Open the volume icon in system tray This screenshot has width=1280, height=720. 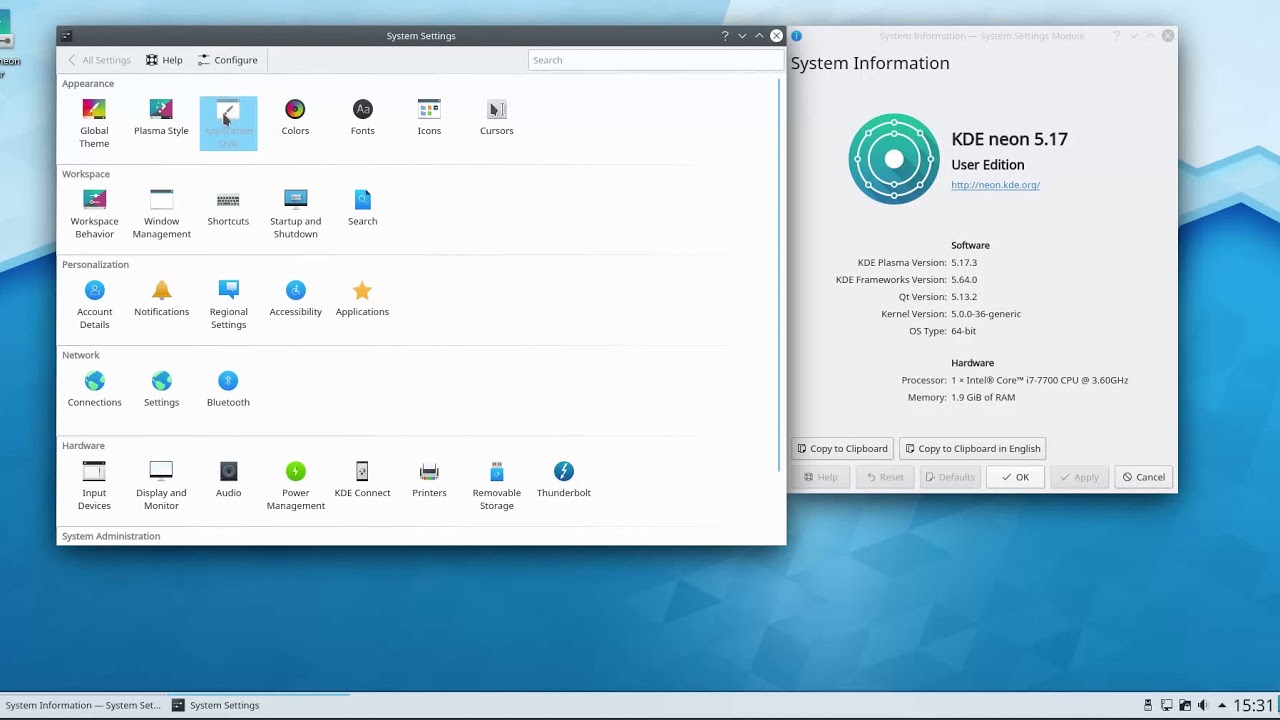[1203, 705]
